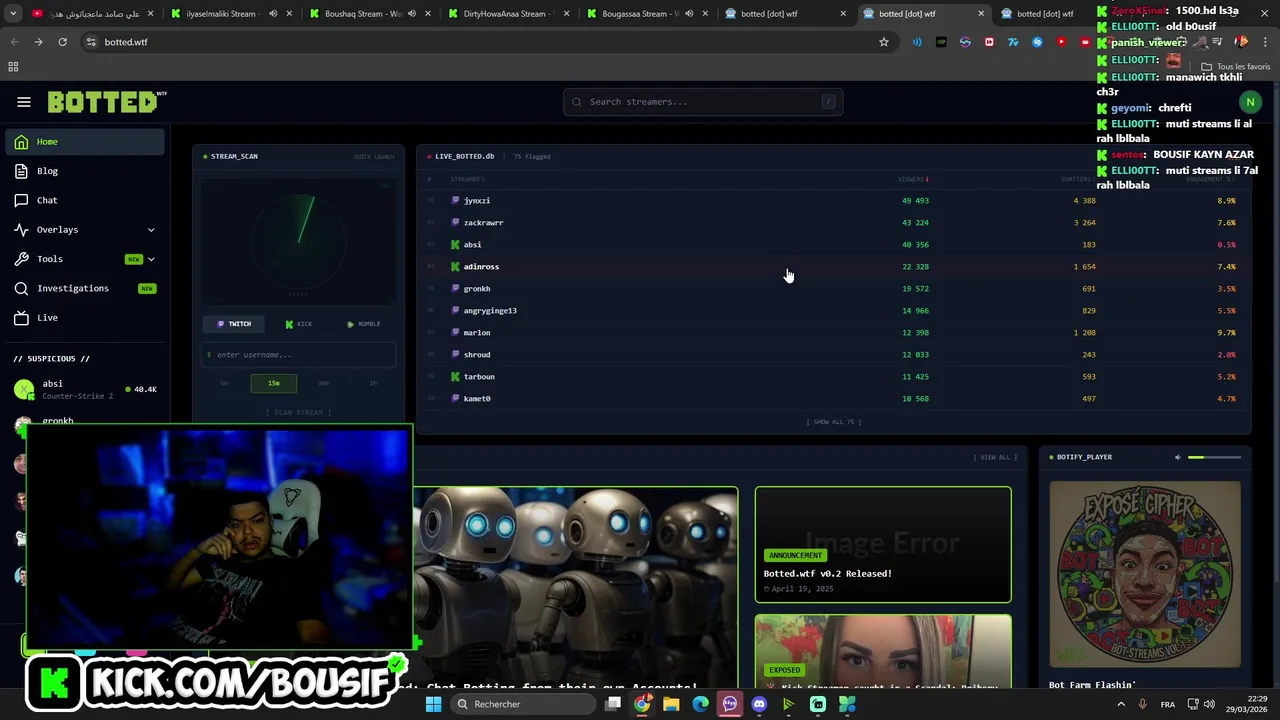
Task: Click the Tools wrench icon
Action: pyautogui.click(x=21, y=259)
